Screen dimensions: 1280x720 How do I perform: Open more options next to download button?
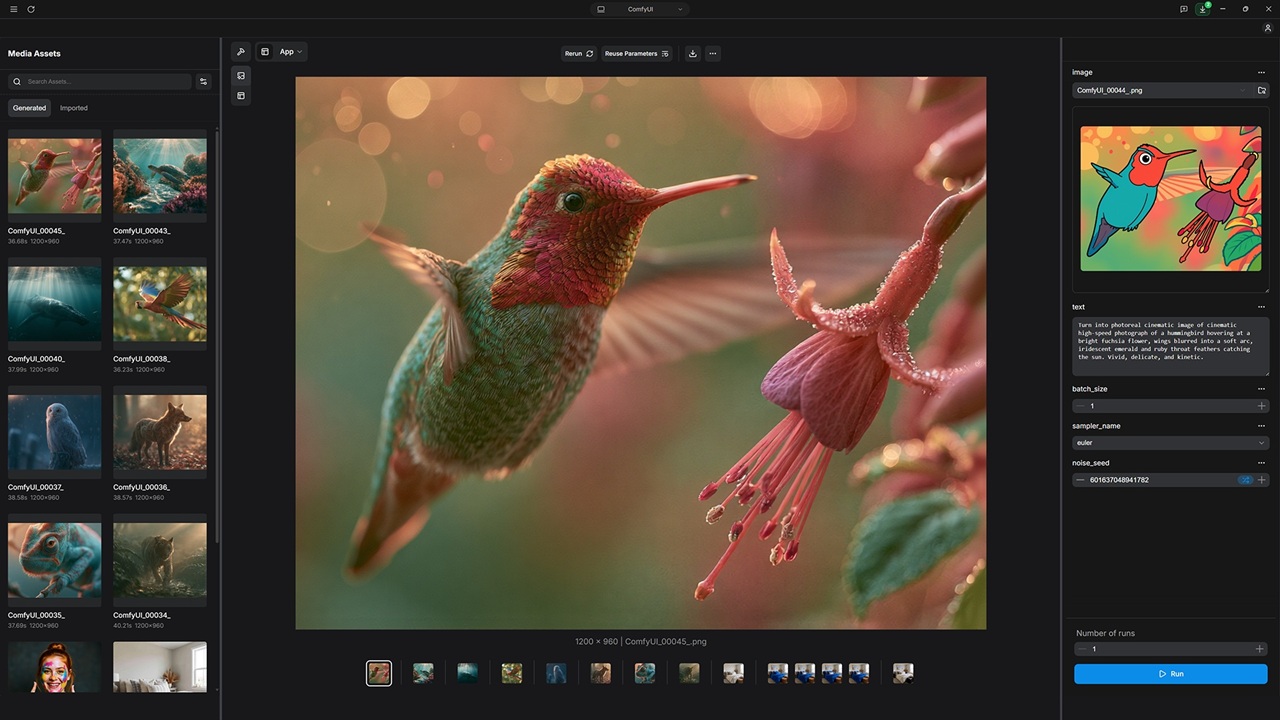(712, 53)
